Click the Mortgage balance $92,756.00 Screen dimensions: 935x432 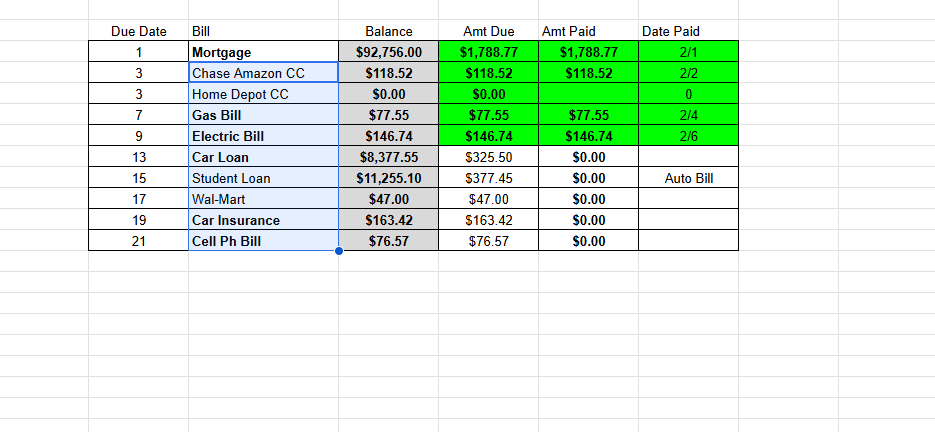(x=388, y=52)
